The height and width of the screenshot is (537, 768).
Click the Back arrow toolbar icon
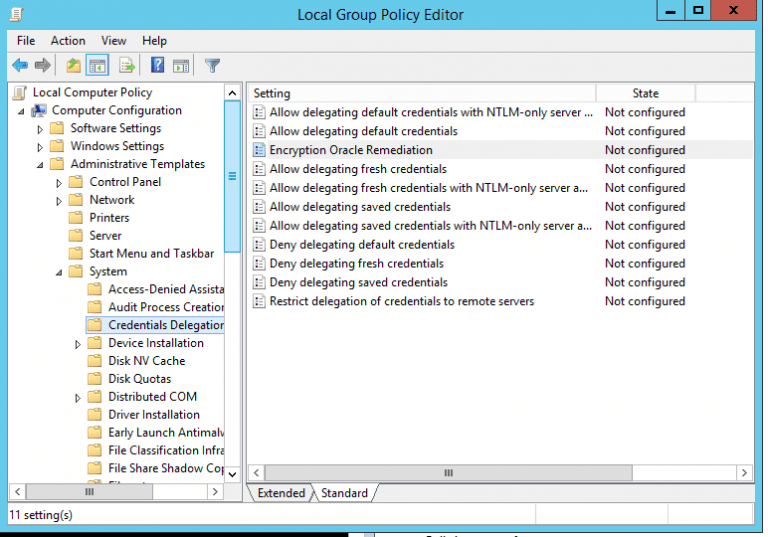tap(20, 65)
